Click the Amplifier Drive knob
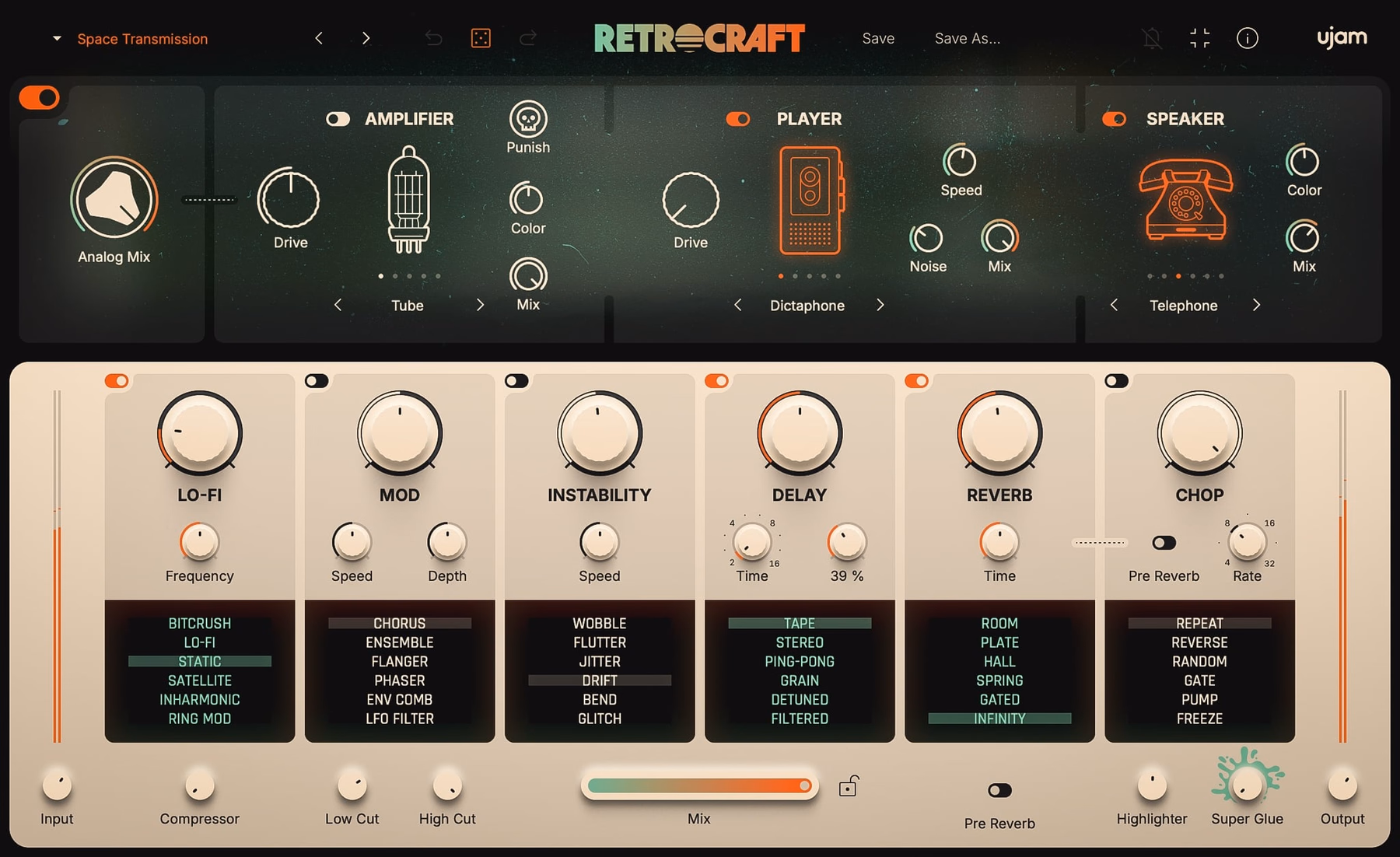 [289, 199]
